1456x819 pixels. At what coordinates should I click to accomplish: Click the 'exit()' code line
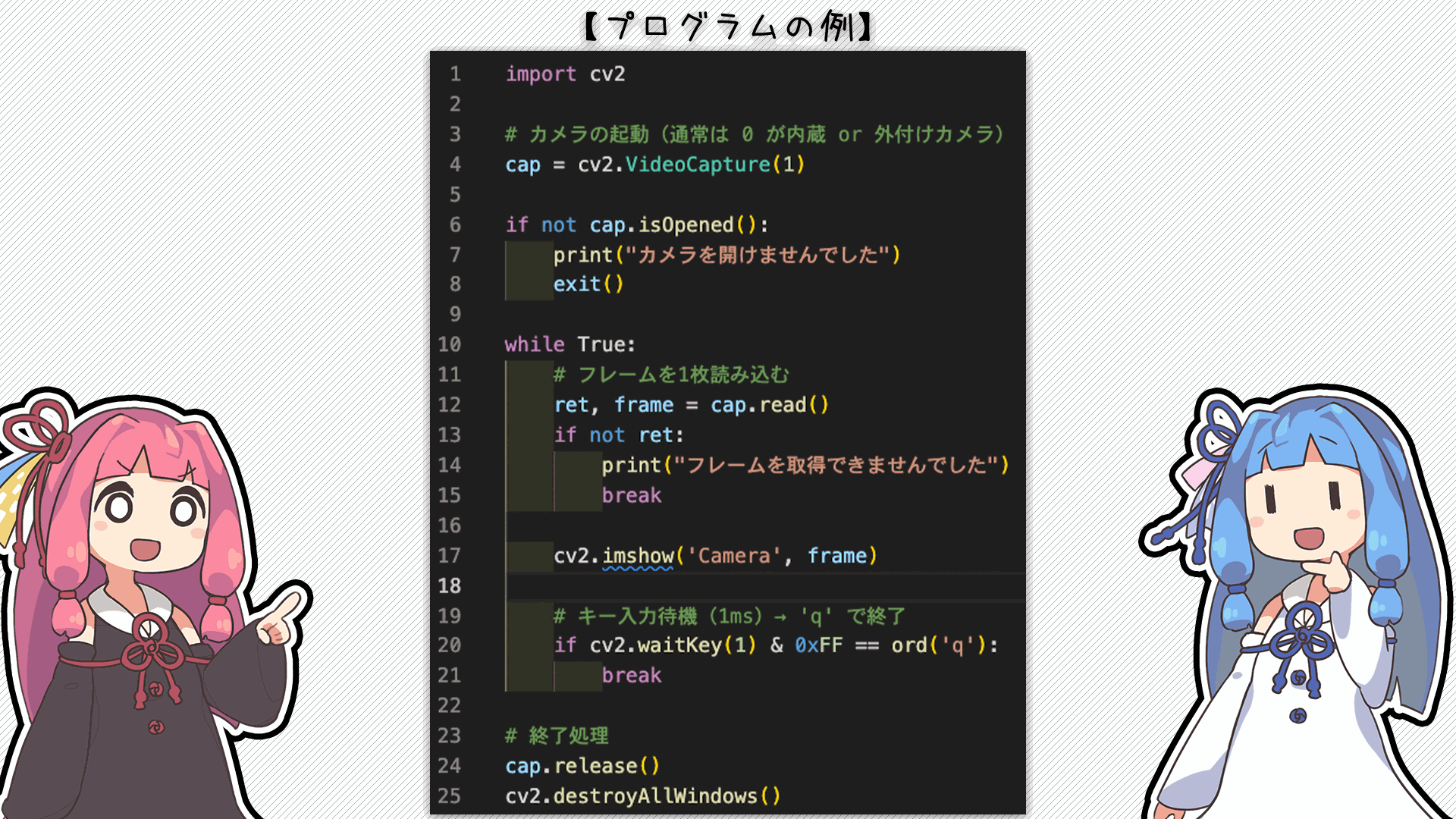pos(588,284)
